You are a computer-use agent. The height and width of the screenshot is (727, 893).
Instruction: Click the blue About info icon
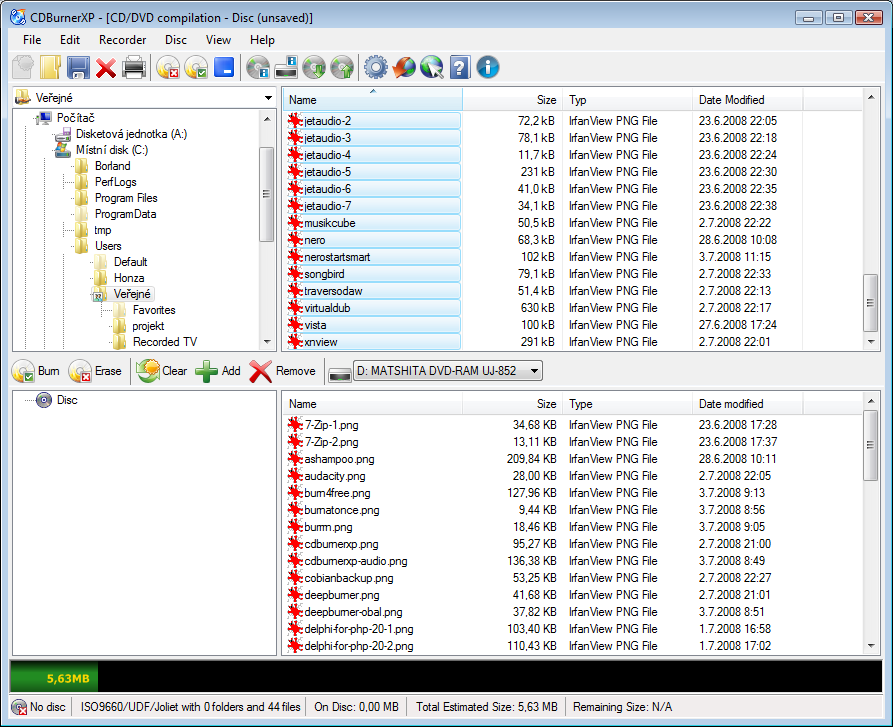click(x=488, y=67)
